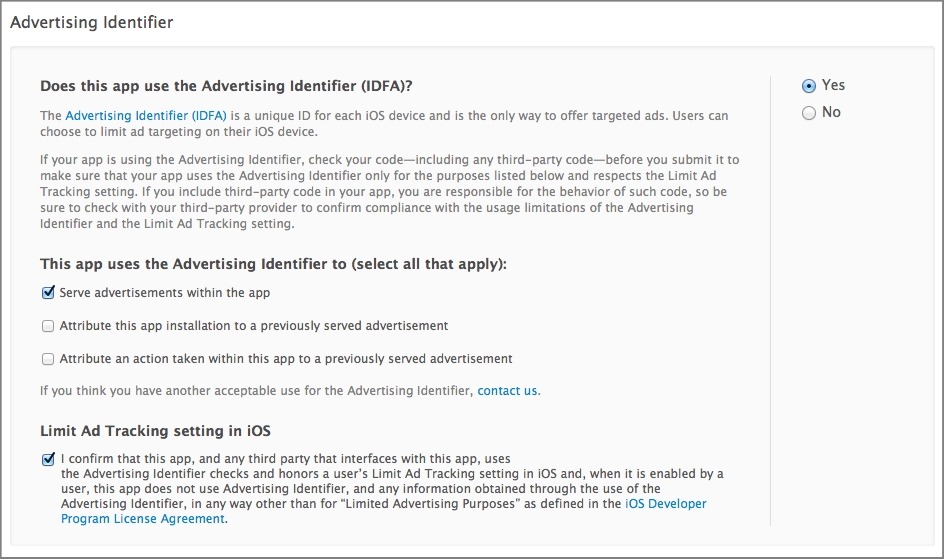
Task: Follow the "contact us" link
Action: coord(507,391)
